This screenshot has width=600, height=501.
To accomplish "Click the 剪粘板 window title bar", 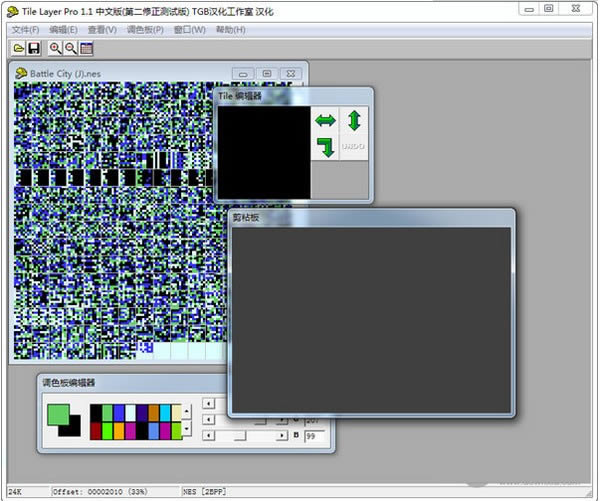I will (x=371, y=217).
